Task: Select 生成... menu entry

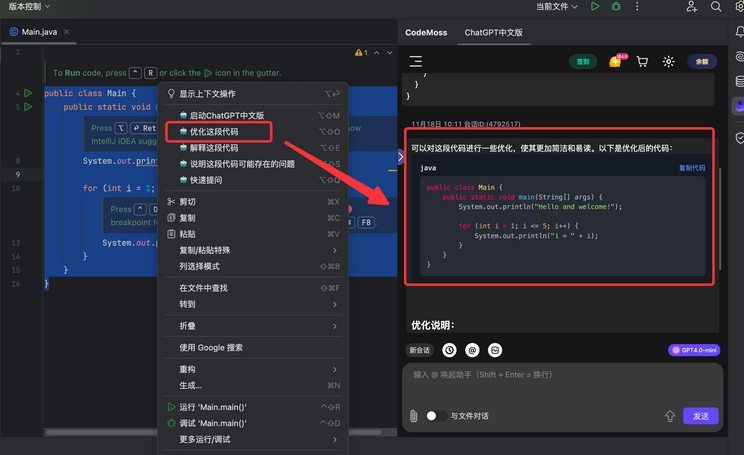Action: pyautogui.click(x=253, y=385)
